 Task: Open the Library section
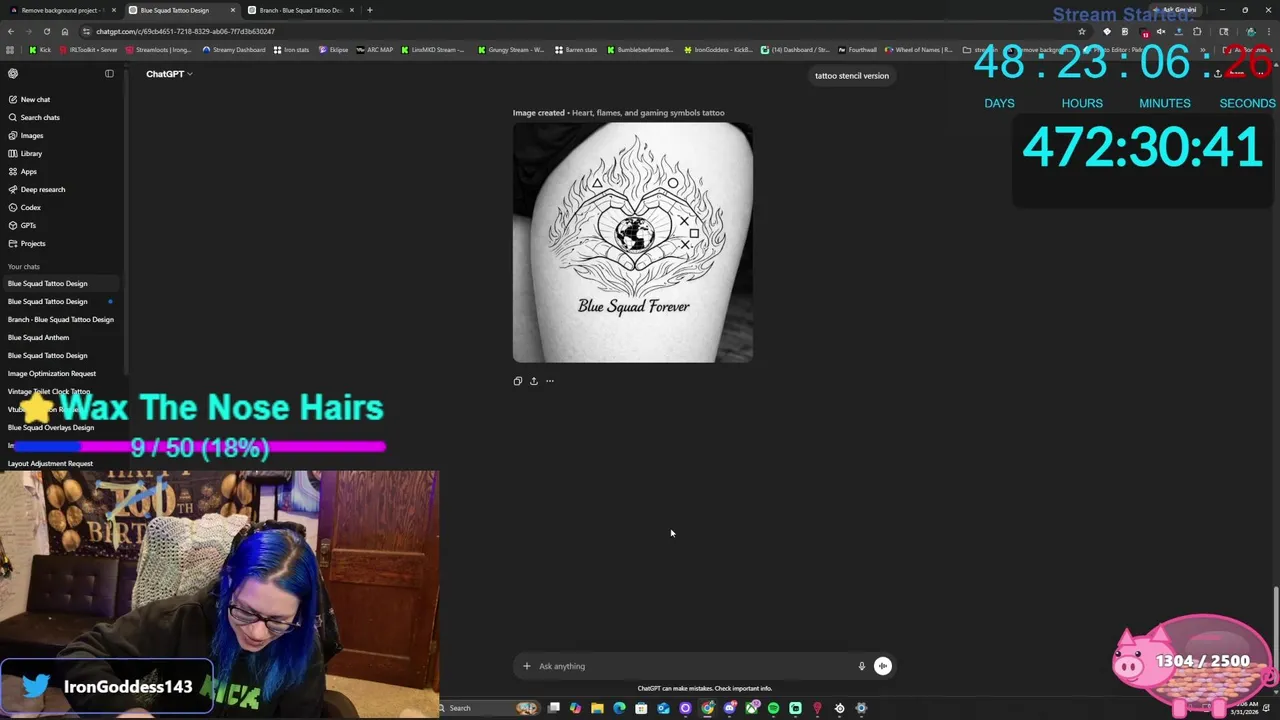tap(60, 153)
